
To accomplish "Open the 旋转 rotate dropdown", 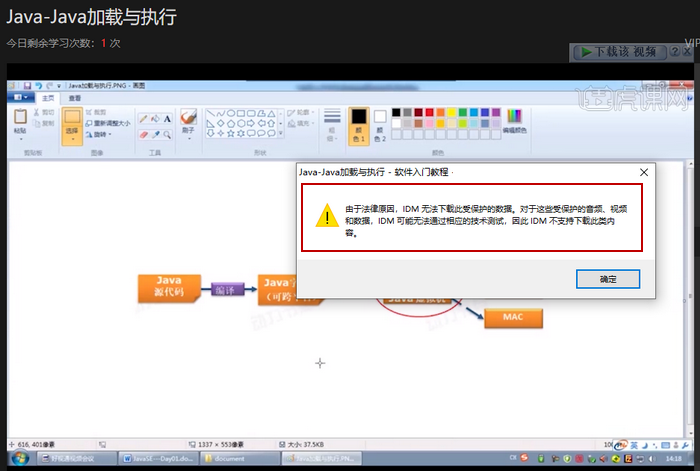I will click(98, 134).
